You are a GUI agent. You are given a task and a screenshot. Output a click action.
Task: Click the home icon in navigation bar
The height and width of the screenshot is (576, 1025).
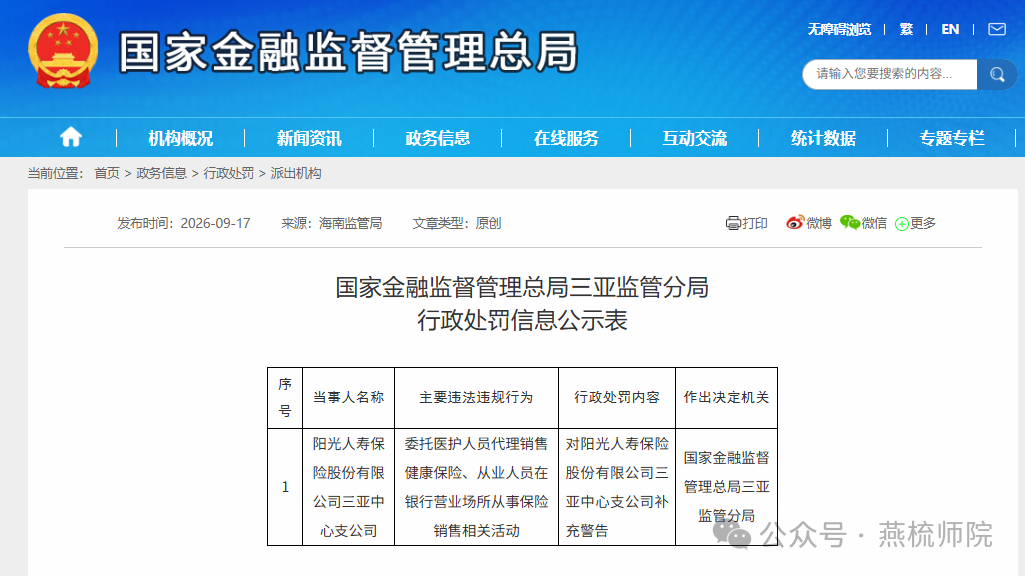[x=71, y=137]
